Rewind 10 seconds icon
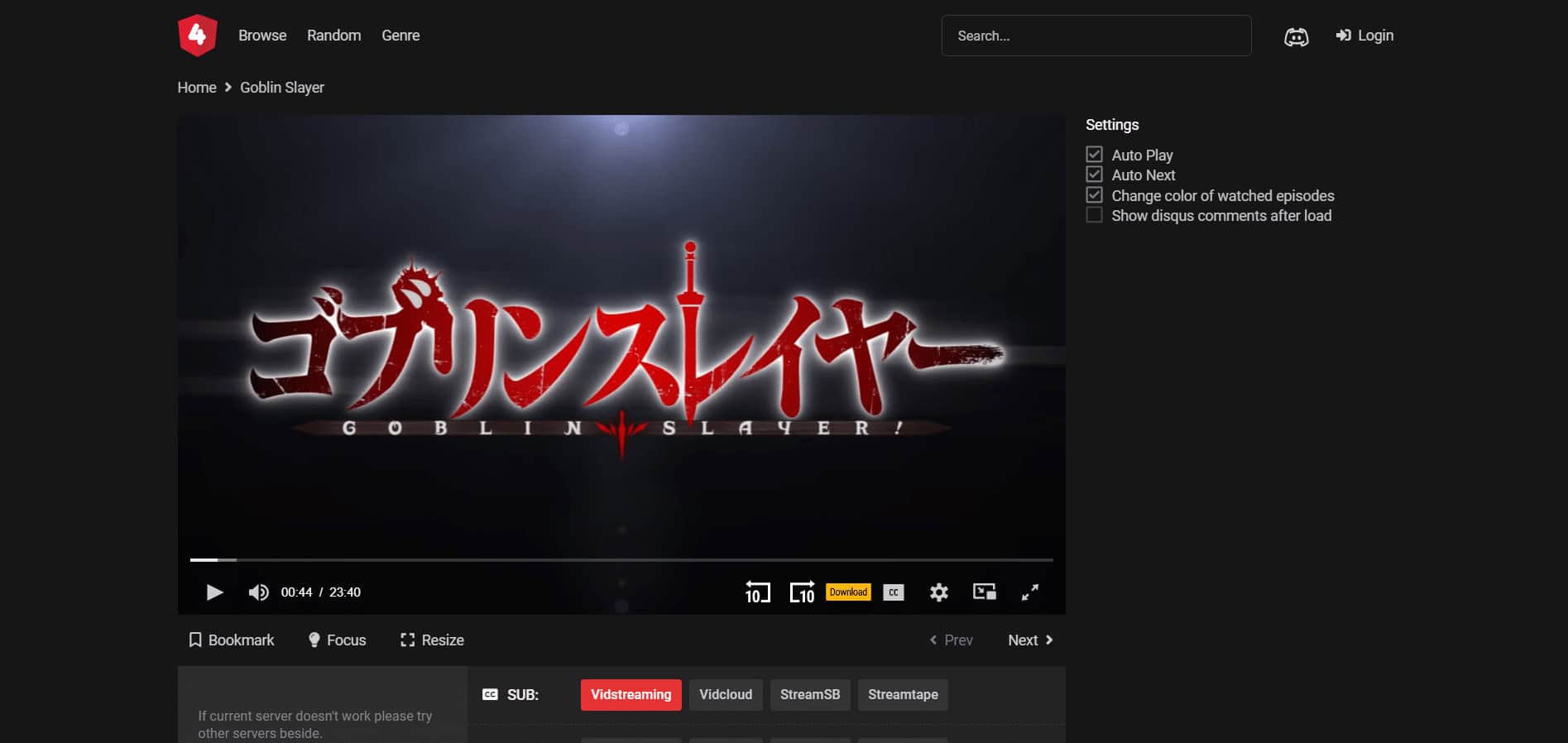This screenshot has height=743, width=1568. [757, 592]
